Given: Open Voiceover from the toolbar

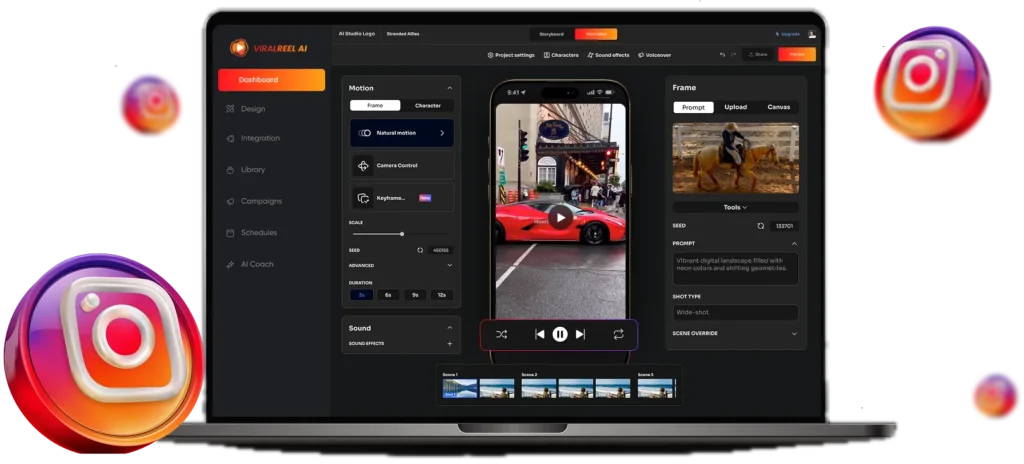Looking at the screenshot, I should [654, 56].
